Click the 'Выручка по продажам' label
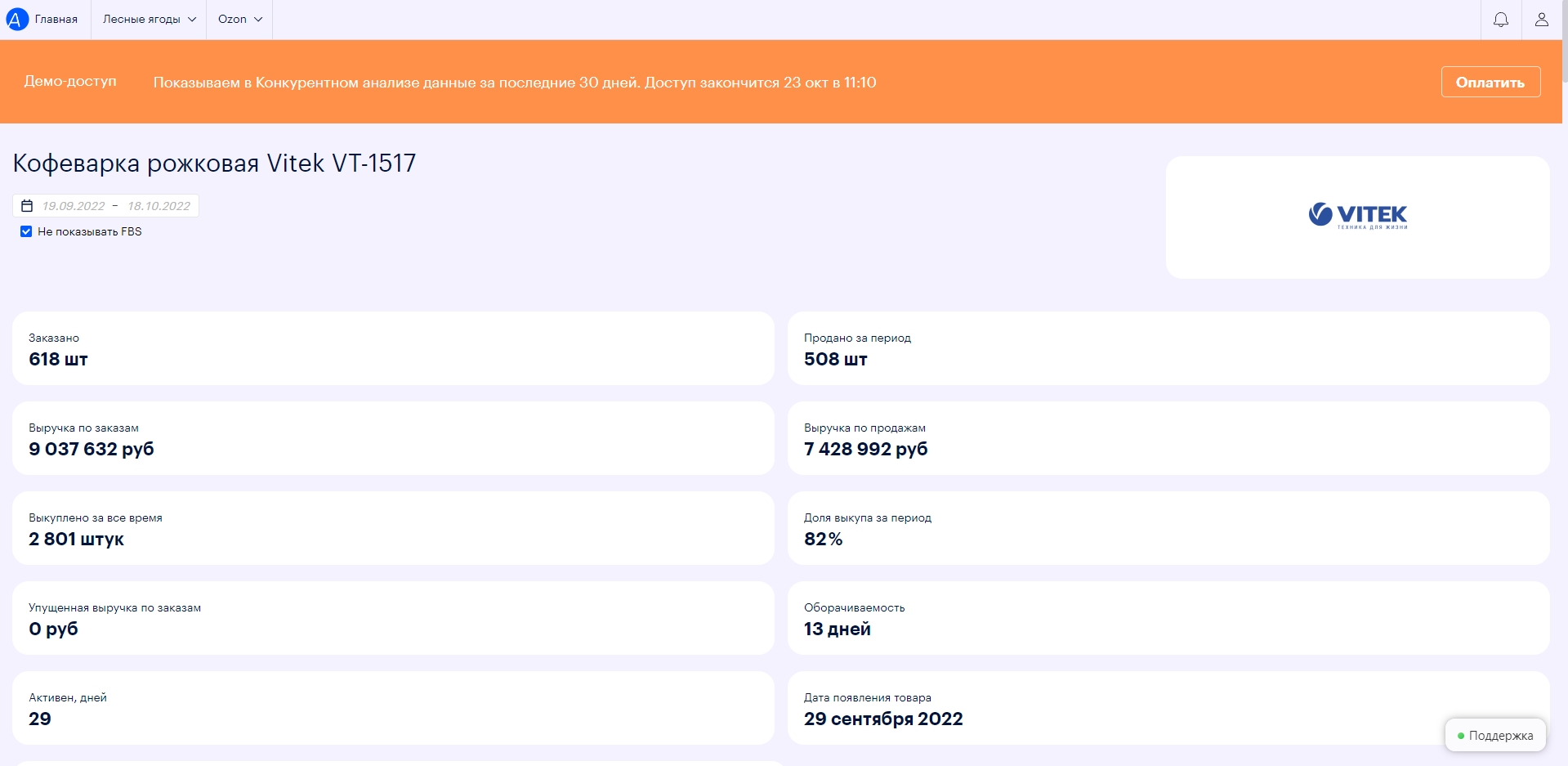 (x=864, y=428)
